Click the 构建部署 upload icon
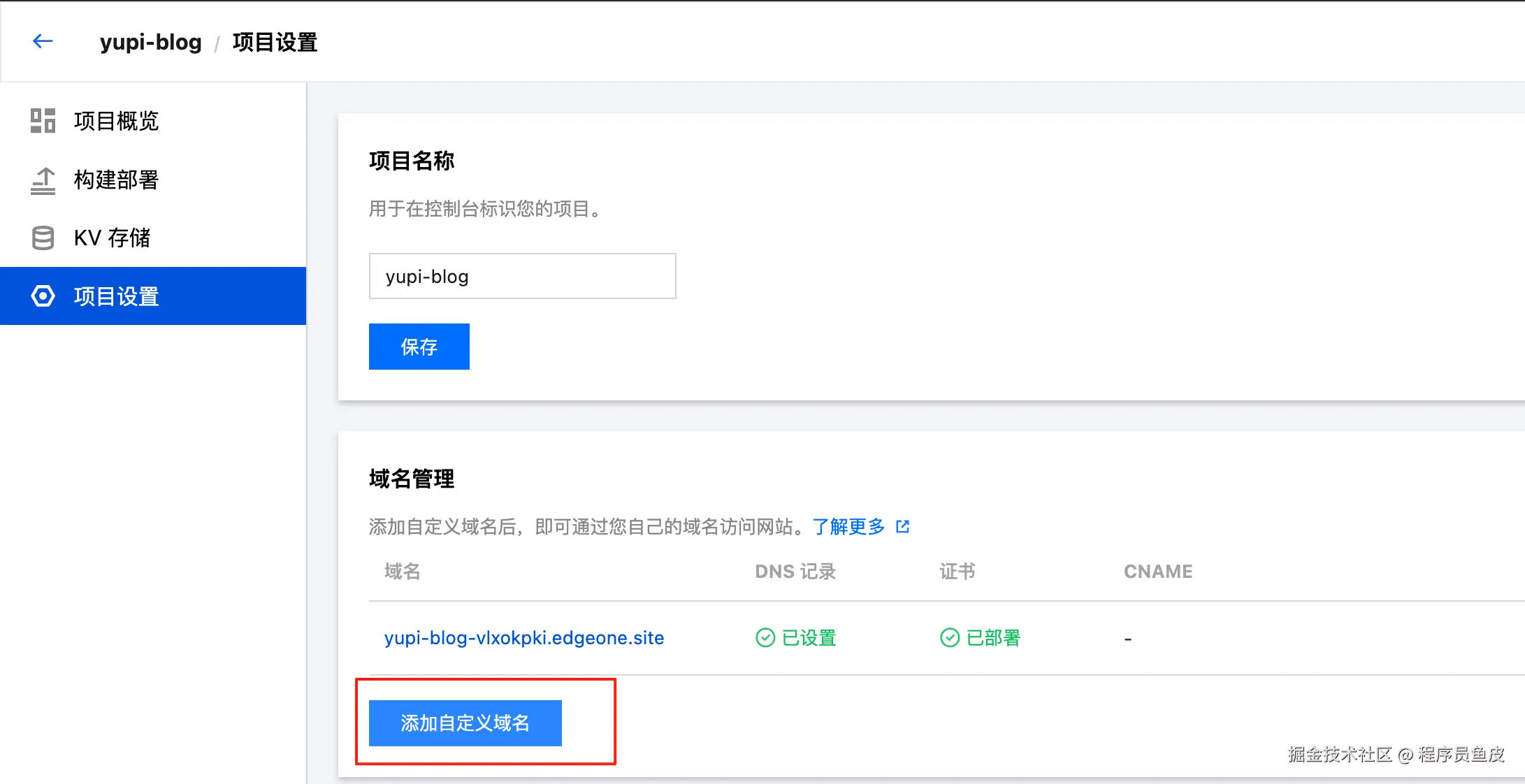Image resolution: width=1525 pixels, height=784 pixels. point(43,180)
